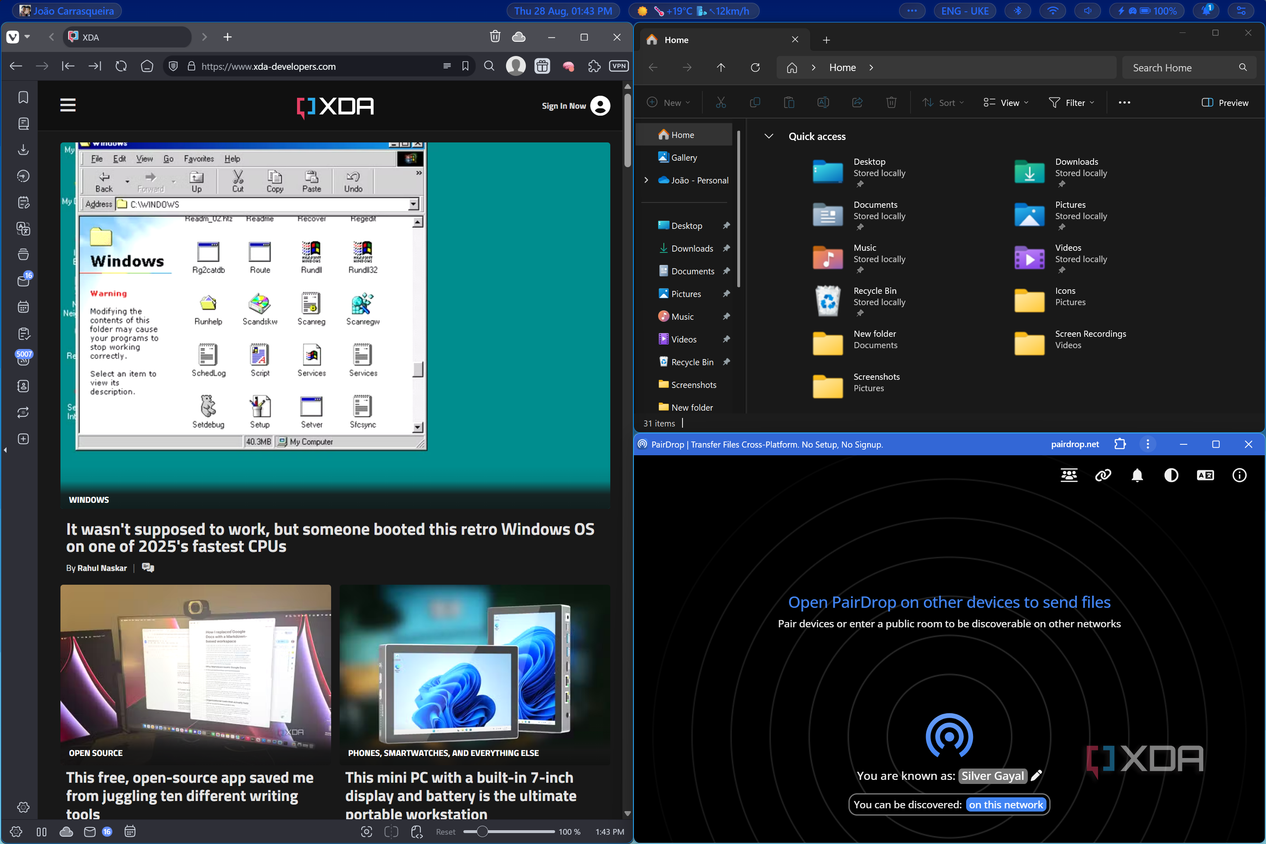Click Sign In Now on XDA

pos(575,106)
